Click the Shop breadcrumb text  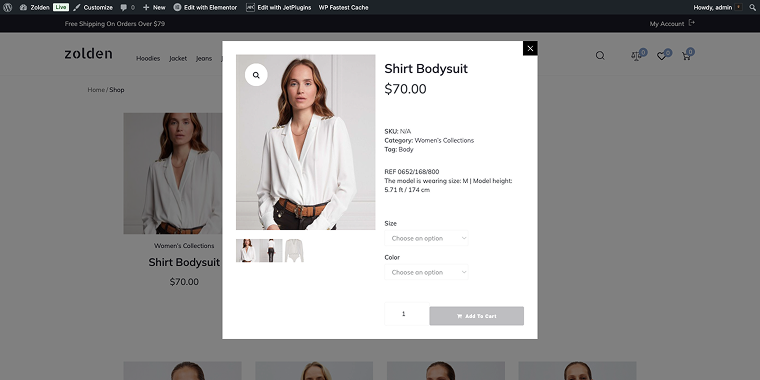[117, 90]
